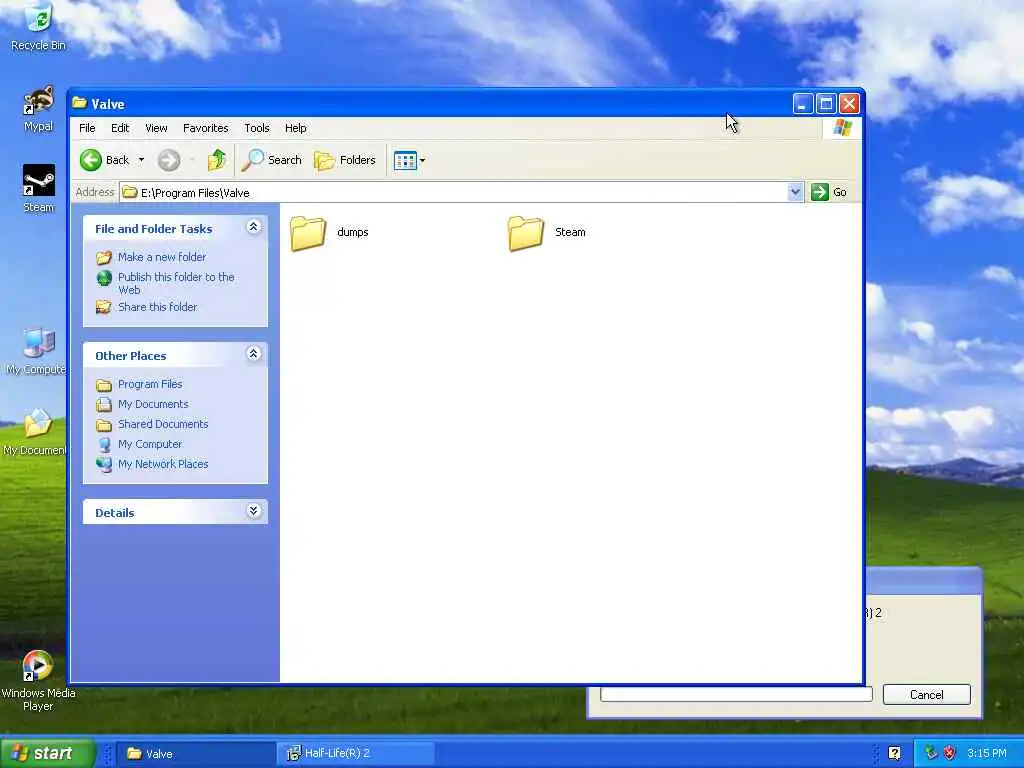This screenshot has height=768, width=1024.
Task: Go back using the green Back arrow
Action: click(104, 160)
